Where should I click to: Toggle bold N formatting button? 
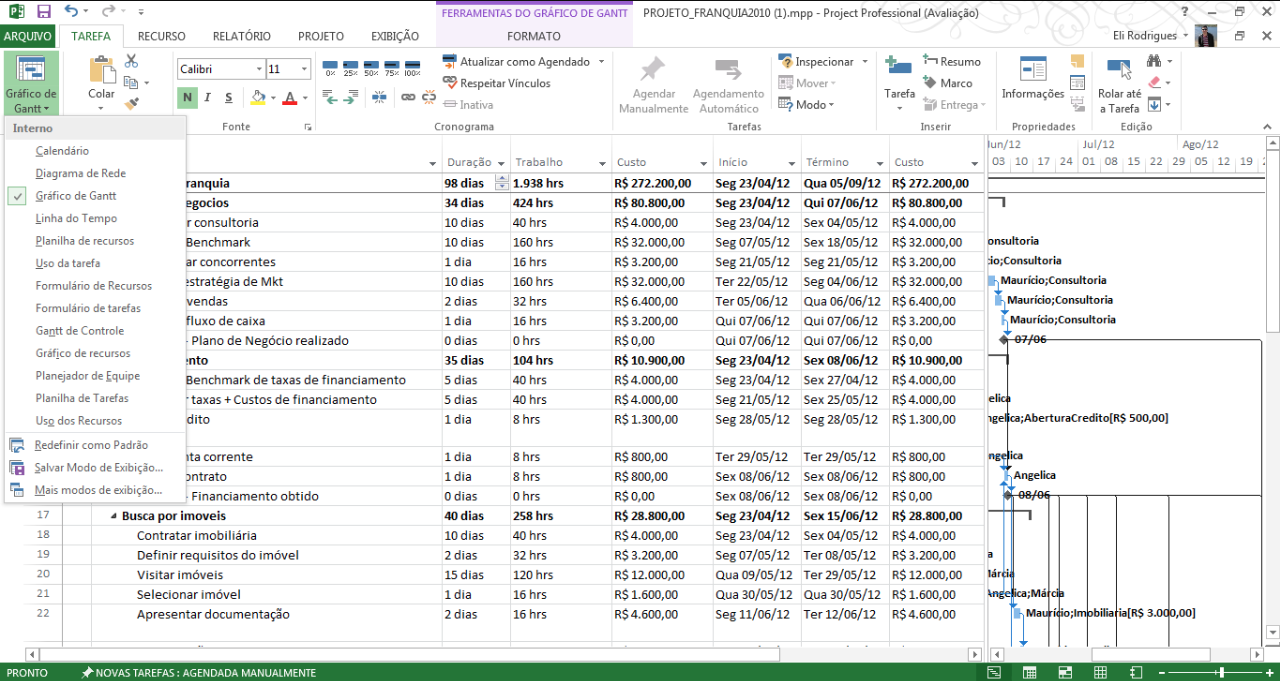[187, 97]
